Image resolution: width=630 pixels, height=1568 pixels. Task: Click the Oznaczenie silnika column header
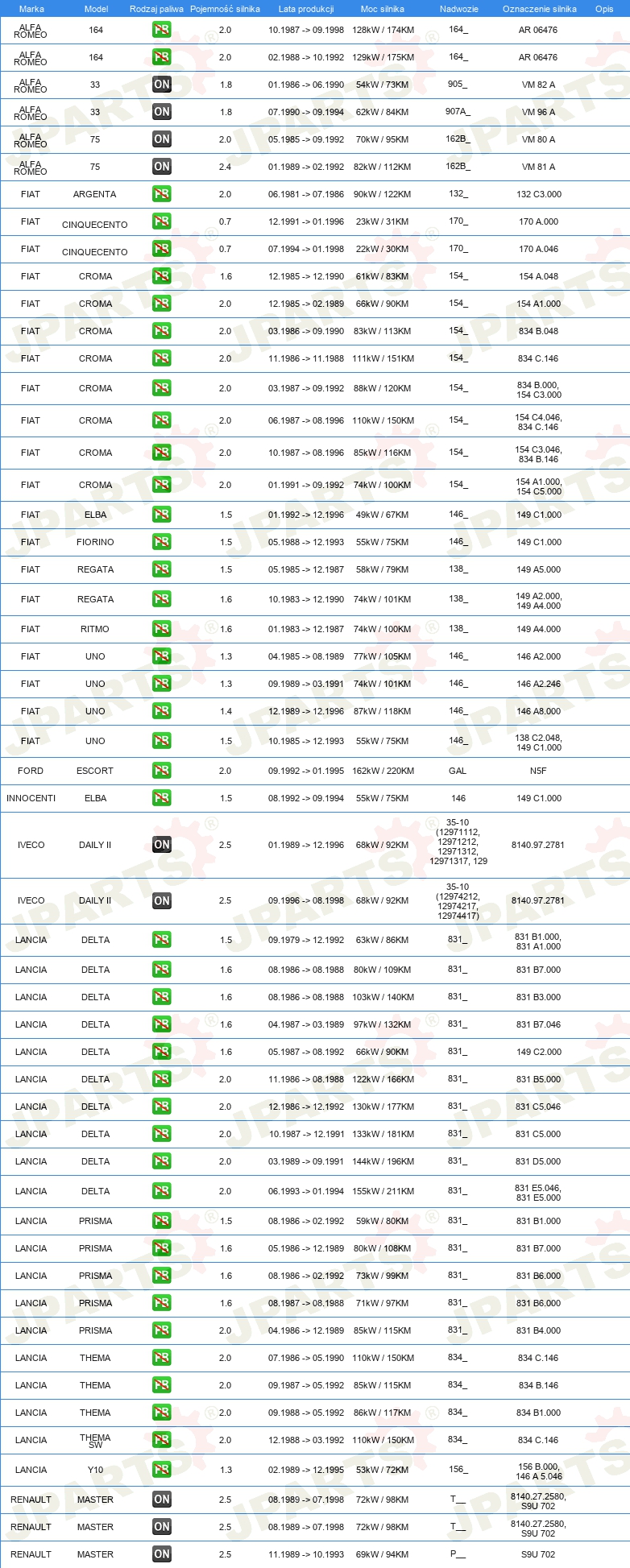click(x=540, y=9)
